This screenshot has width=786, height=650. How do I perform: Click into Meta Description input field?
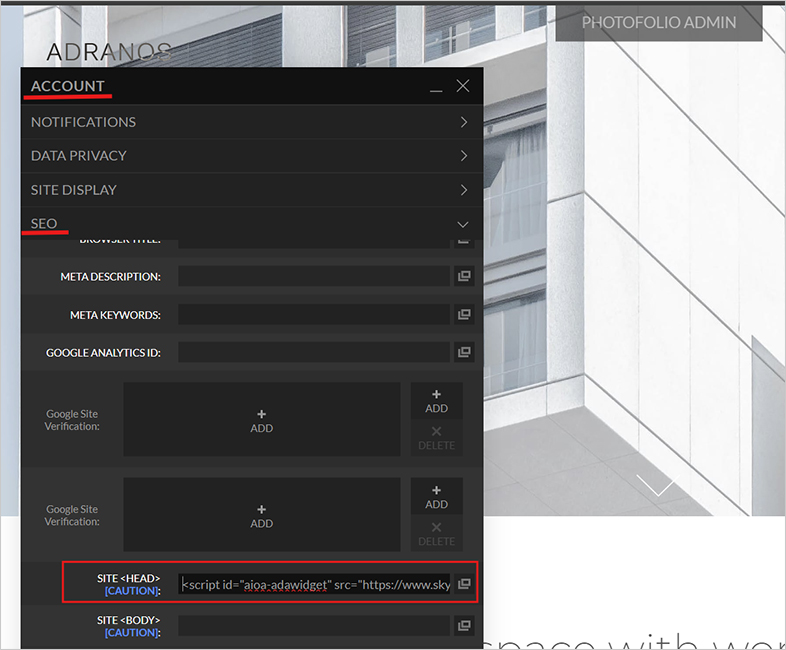click(x=314, y=276)
